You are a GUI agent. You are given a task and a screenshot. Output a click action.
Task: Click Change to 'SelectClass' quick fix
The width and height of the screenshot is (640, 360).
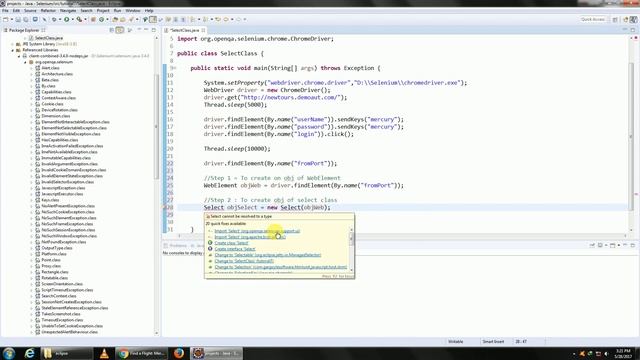(x=244, y=261)
